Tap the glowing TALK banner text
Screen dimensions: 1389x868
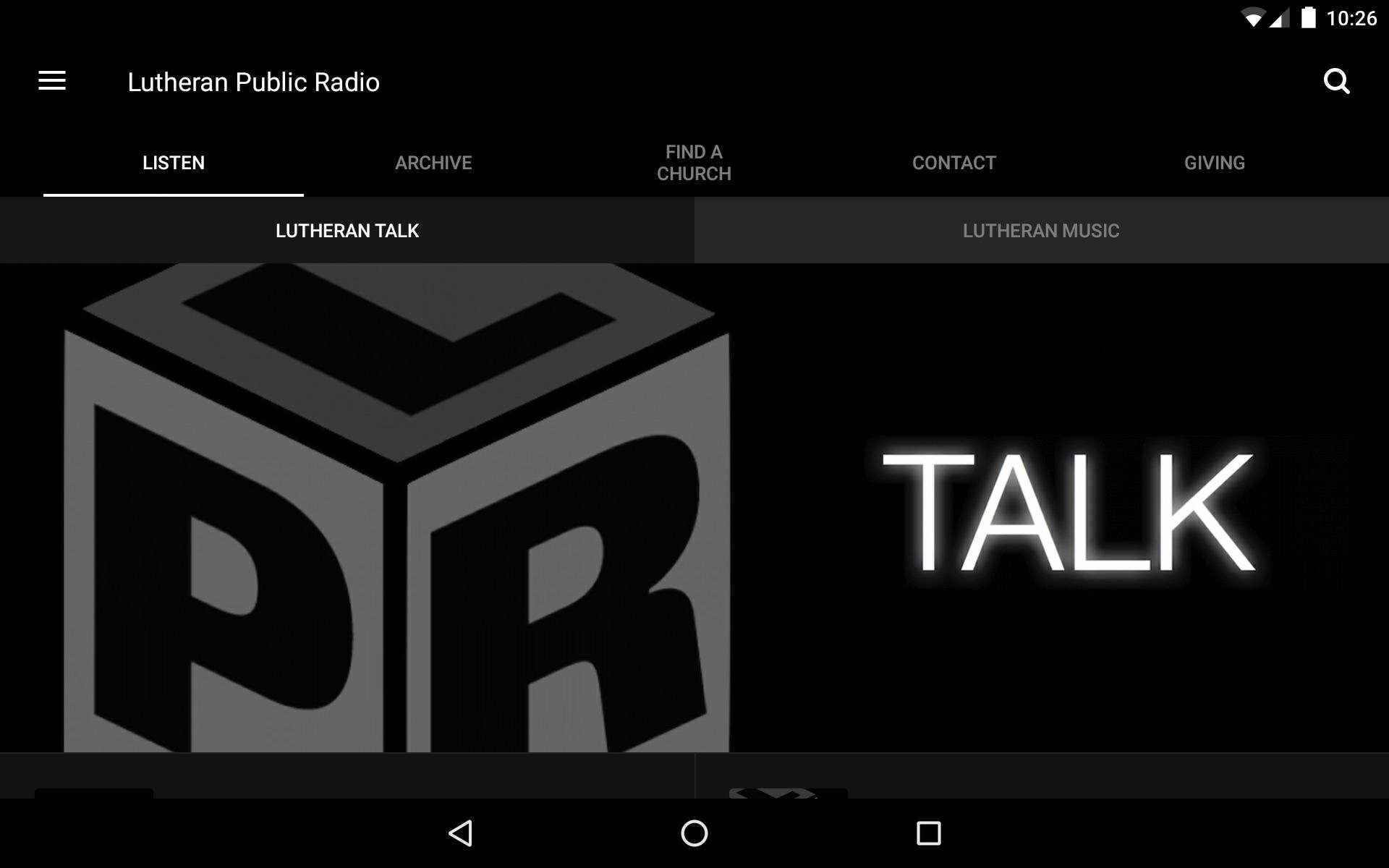(x=1069, y=512)
